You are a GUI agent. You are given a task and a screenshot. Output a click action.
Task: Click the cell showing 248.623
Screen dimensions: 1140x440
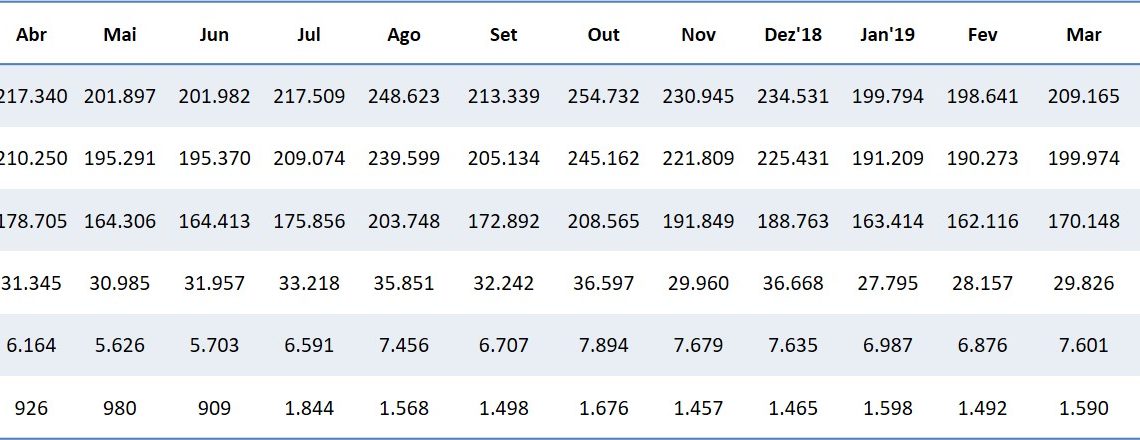(404, 97)
